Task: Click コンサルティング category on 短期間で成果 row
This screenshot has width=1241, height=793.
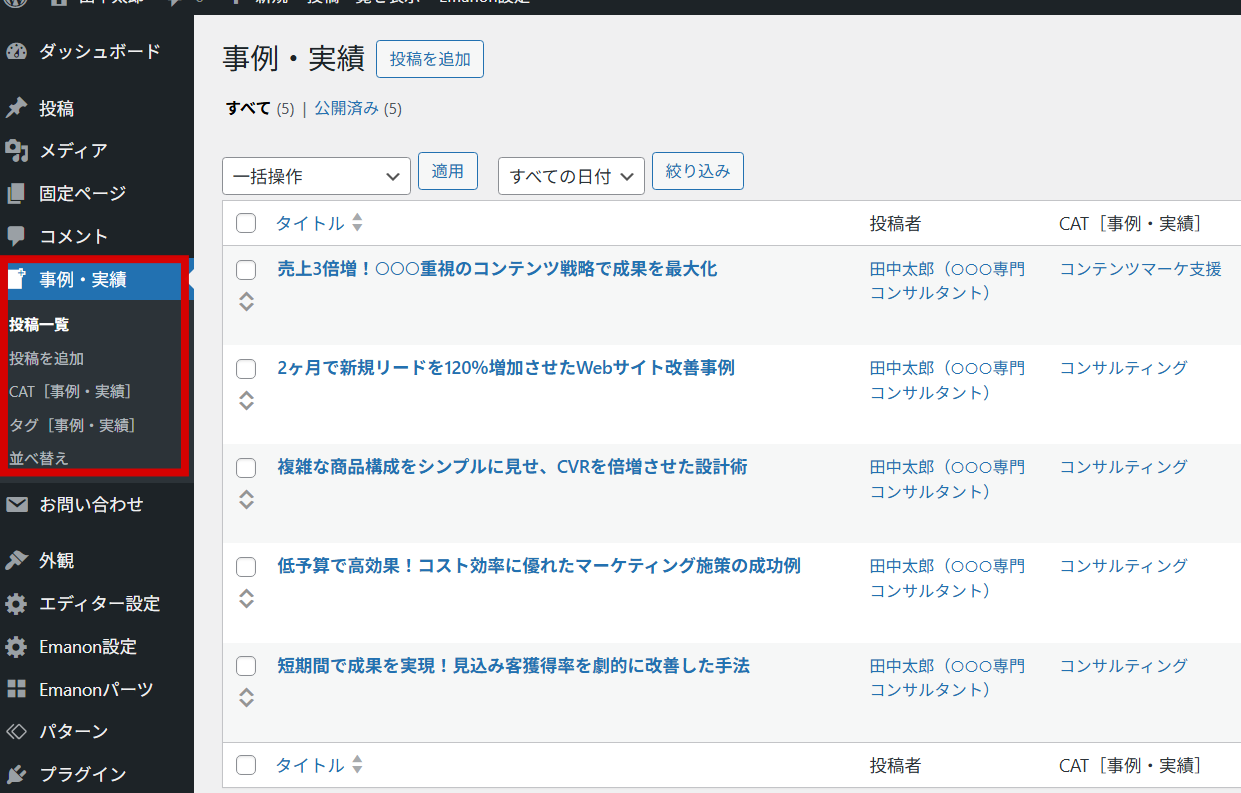Action: pyautogui.click(x=1124, y=666)
